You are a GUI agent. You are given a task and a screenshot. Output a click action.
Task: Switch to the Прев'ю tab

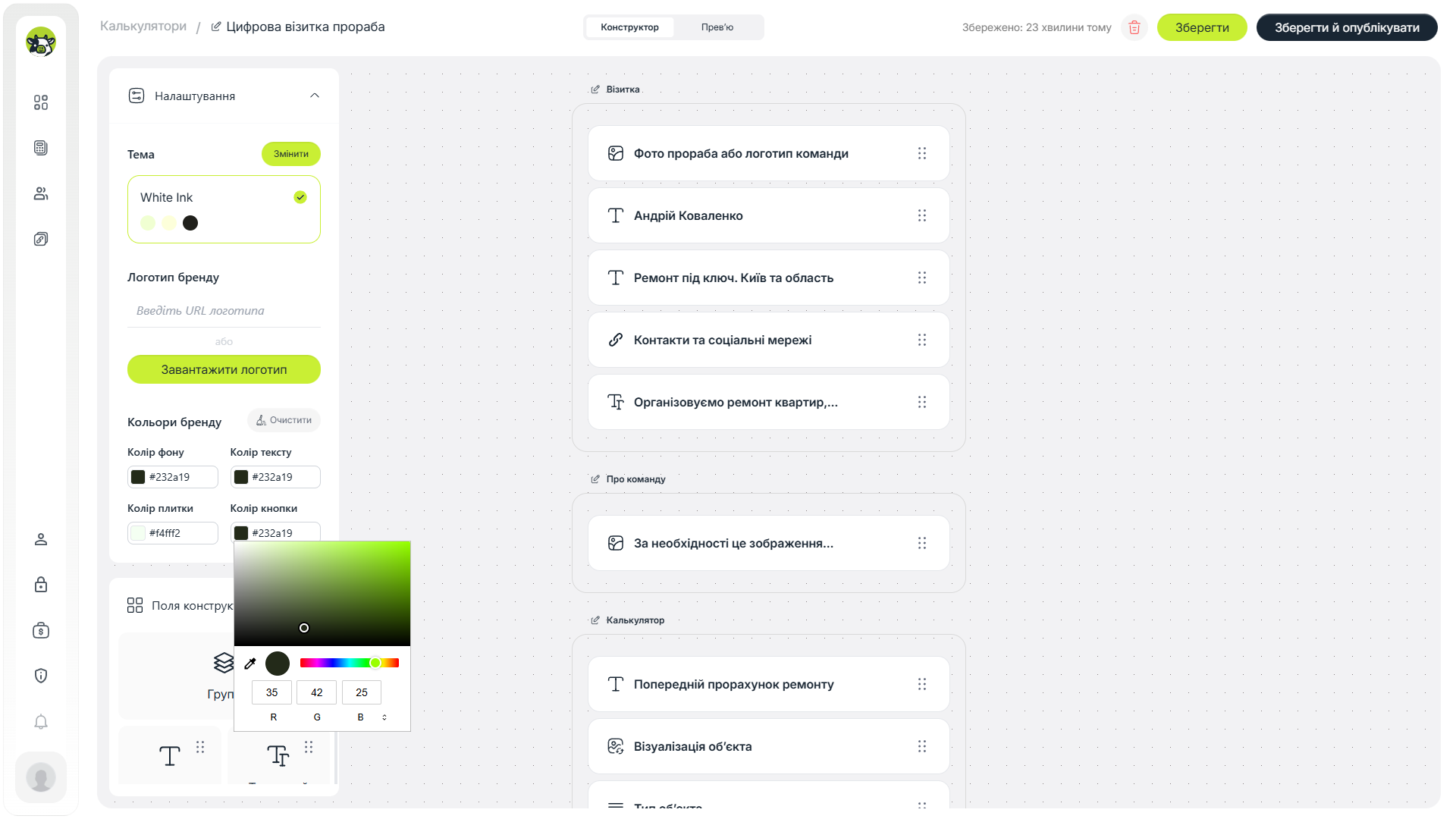click(717, 27)
